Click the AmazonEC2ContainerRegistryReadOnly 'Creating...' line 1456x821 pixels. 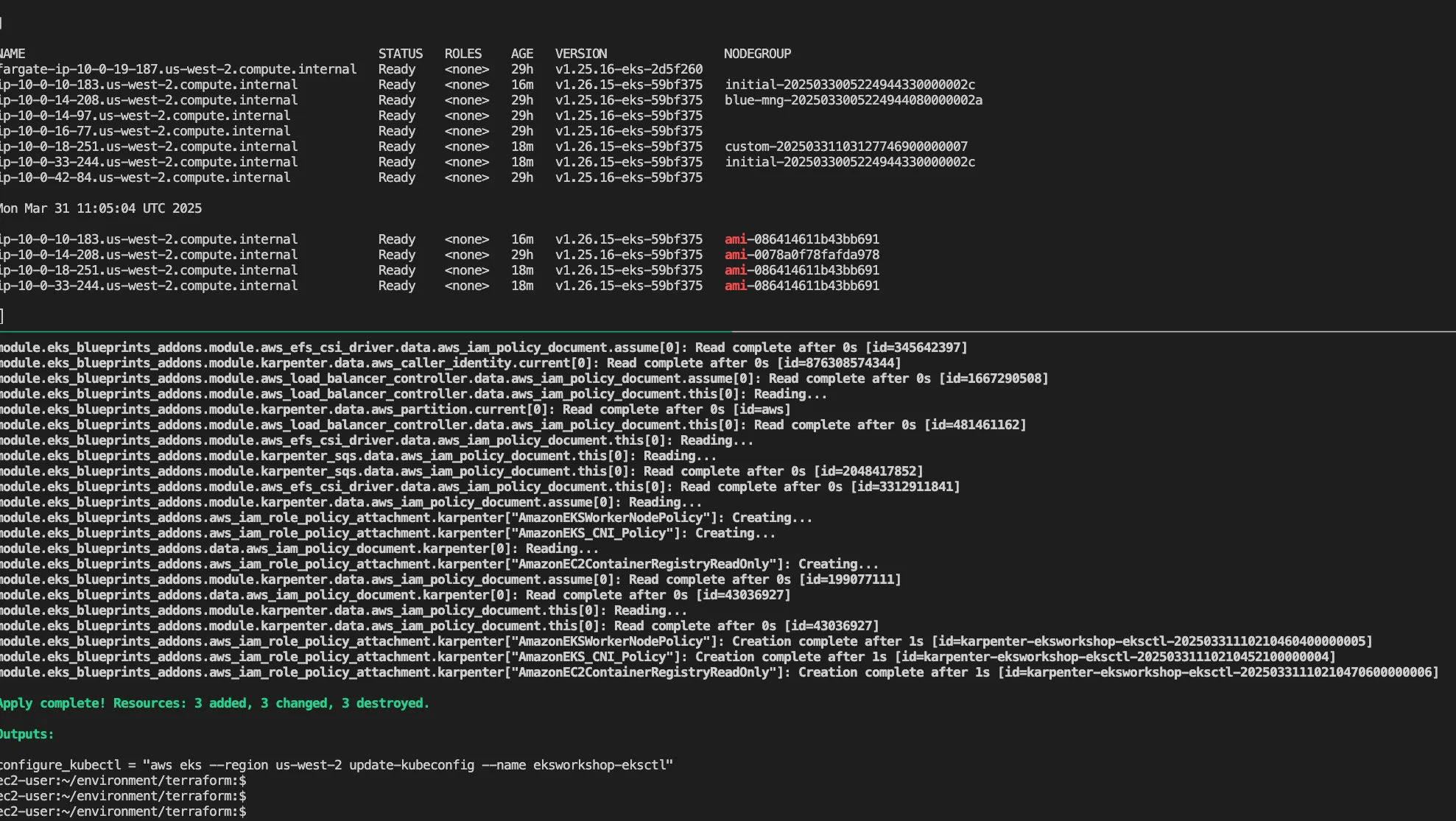pos(439,564)
